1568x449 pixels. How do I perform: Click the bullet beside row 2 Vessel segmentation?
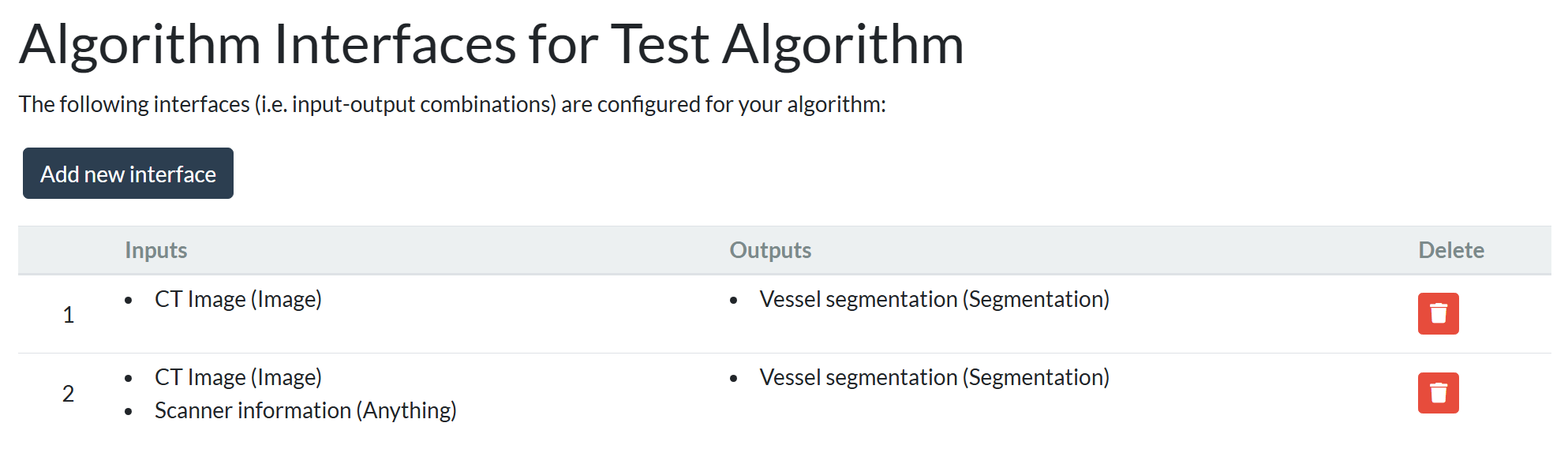point(734,379)
